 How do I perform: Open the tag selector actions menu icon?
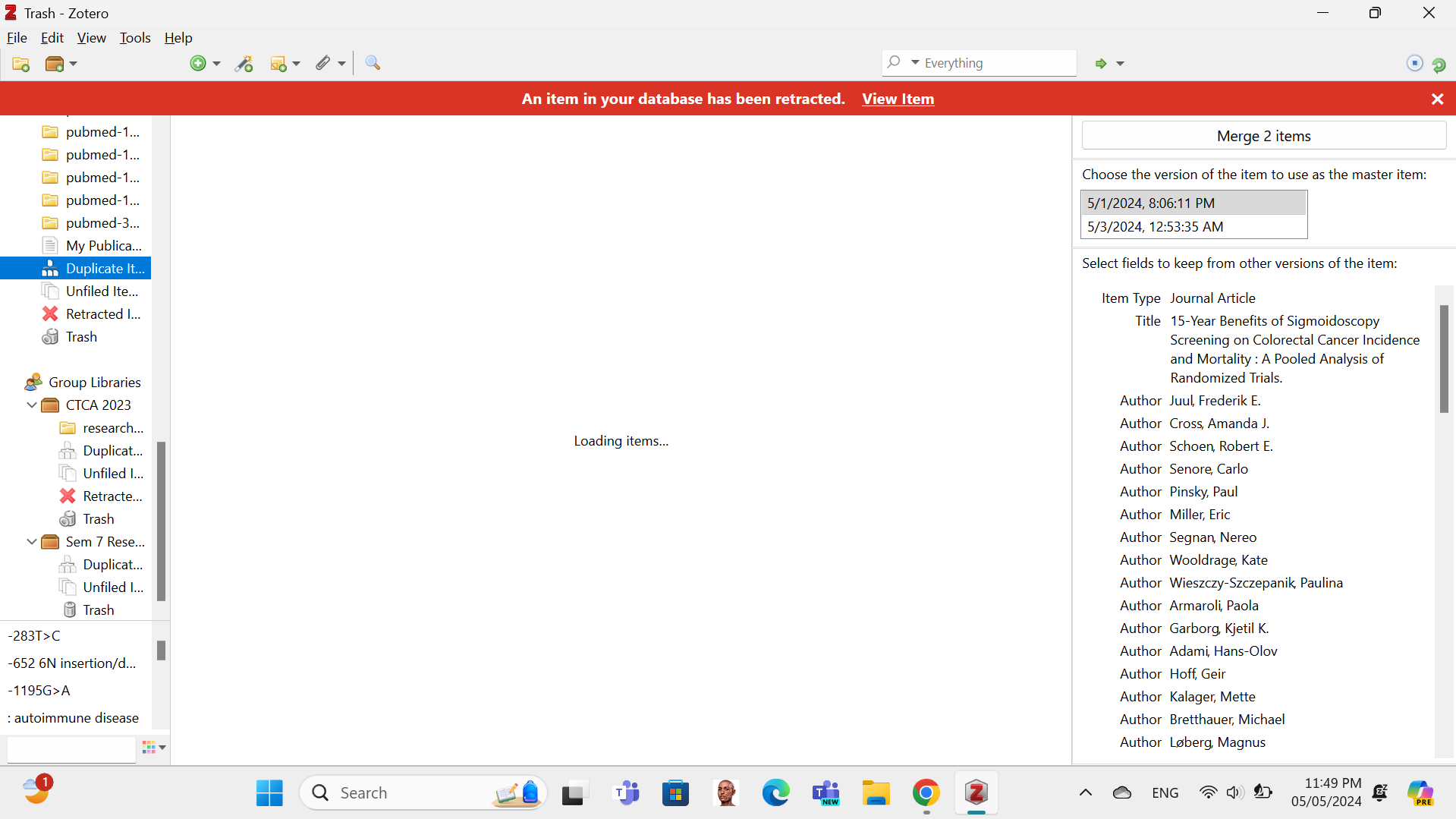(x=154, y=748)
